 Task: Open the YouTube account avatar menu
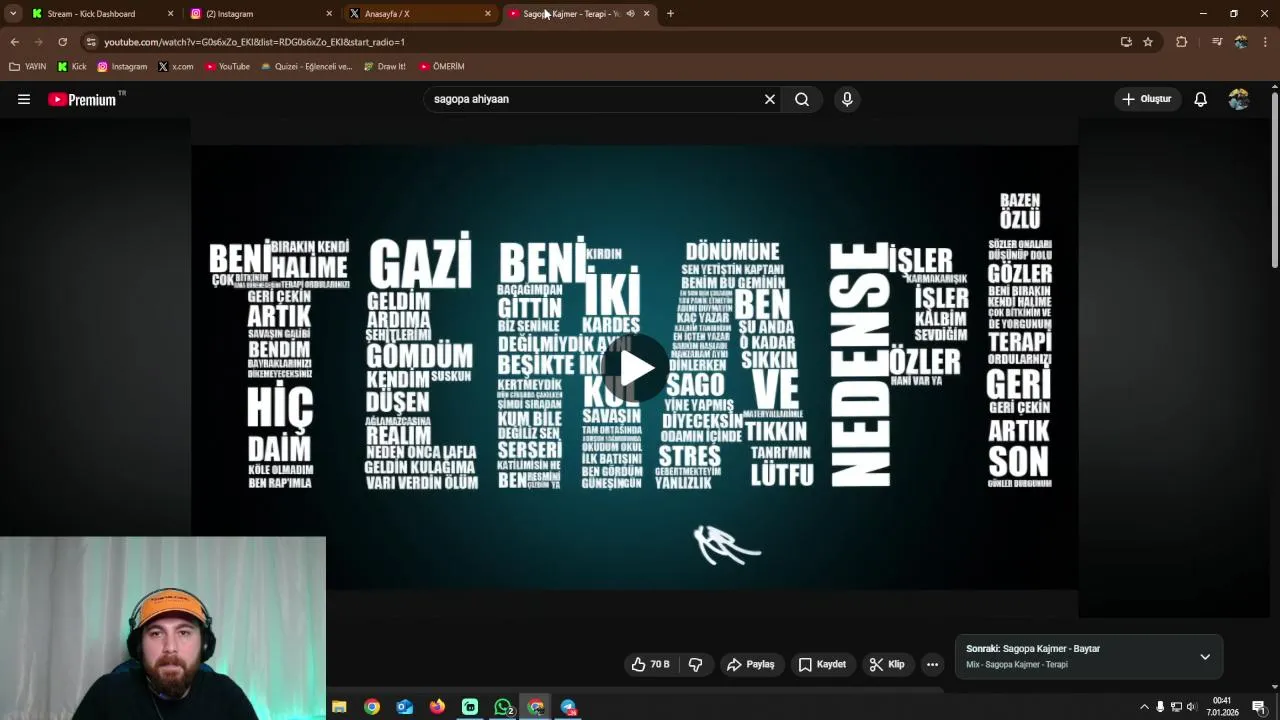1239,99
